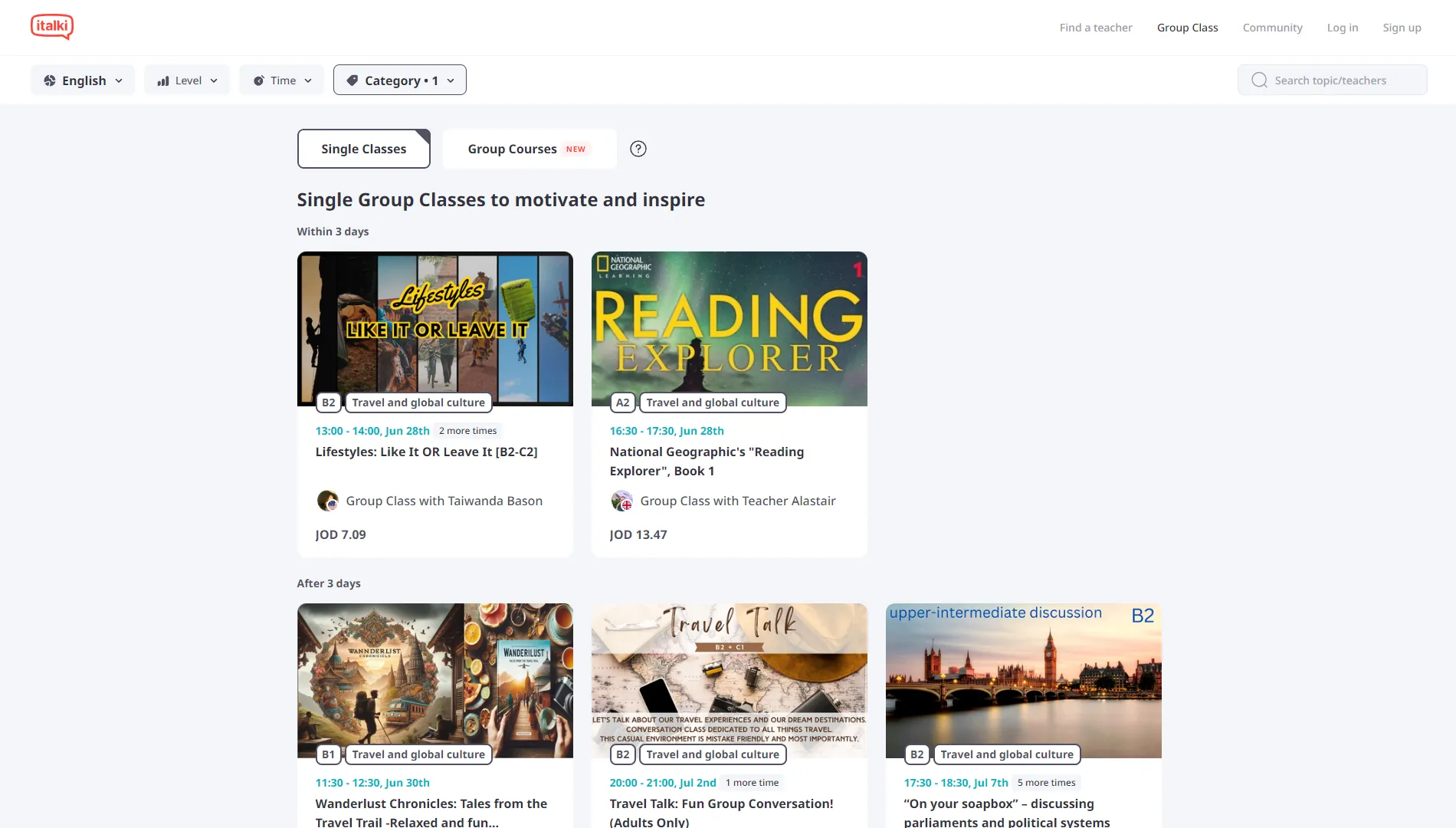The image size is (1456, 828).
Task: Click the 'After 3 days' heading
Action: [x=329, y=583]
